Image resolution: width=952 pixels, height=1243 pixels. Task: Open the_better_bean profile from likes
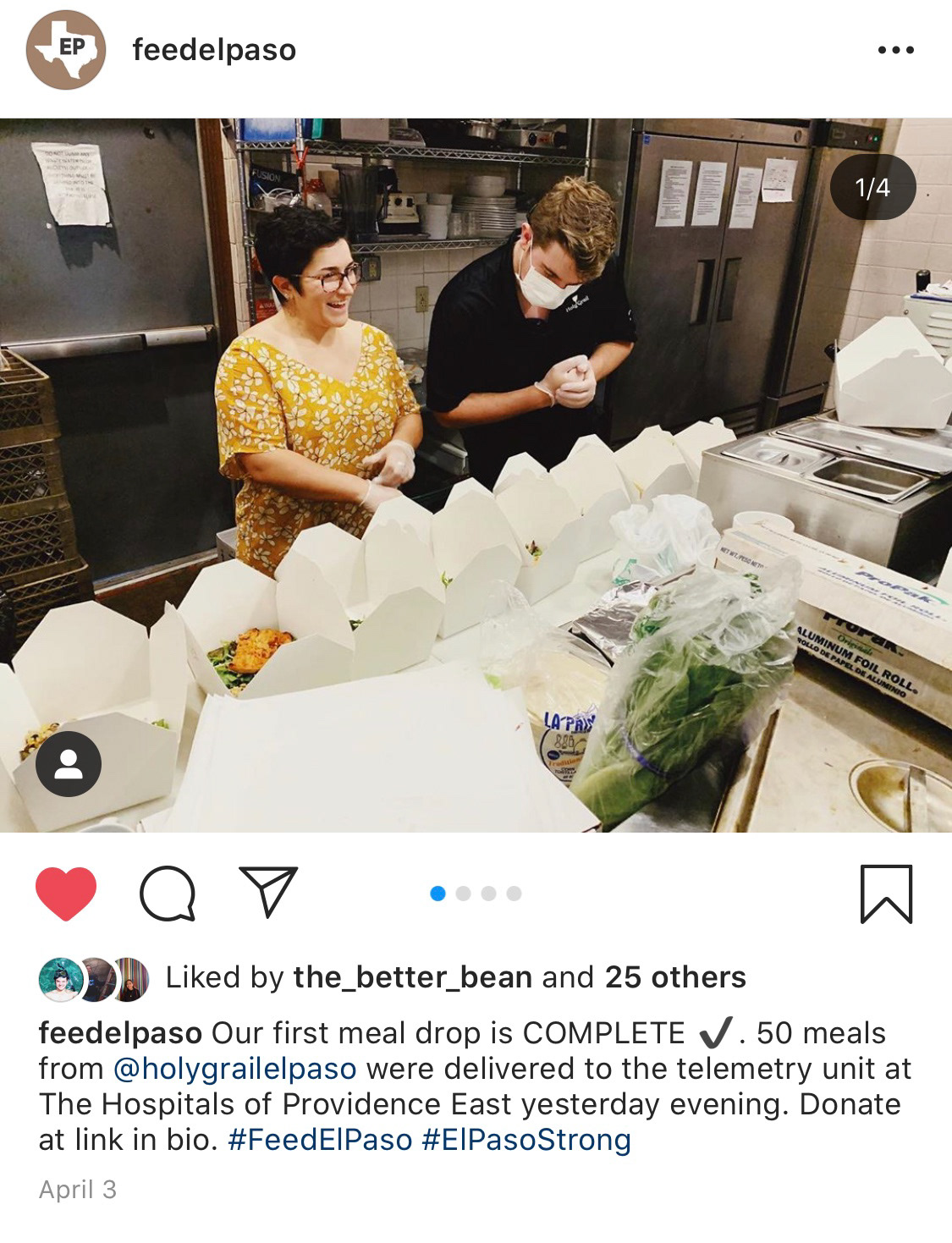(413, 978)
